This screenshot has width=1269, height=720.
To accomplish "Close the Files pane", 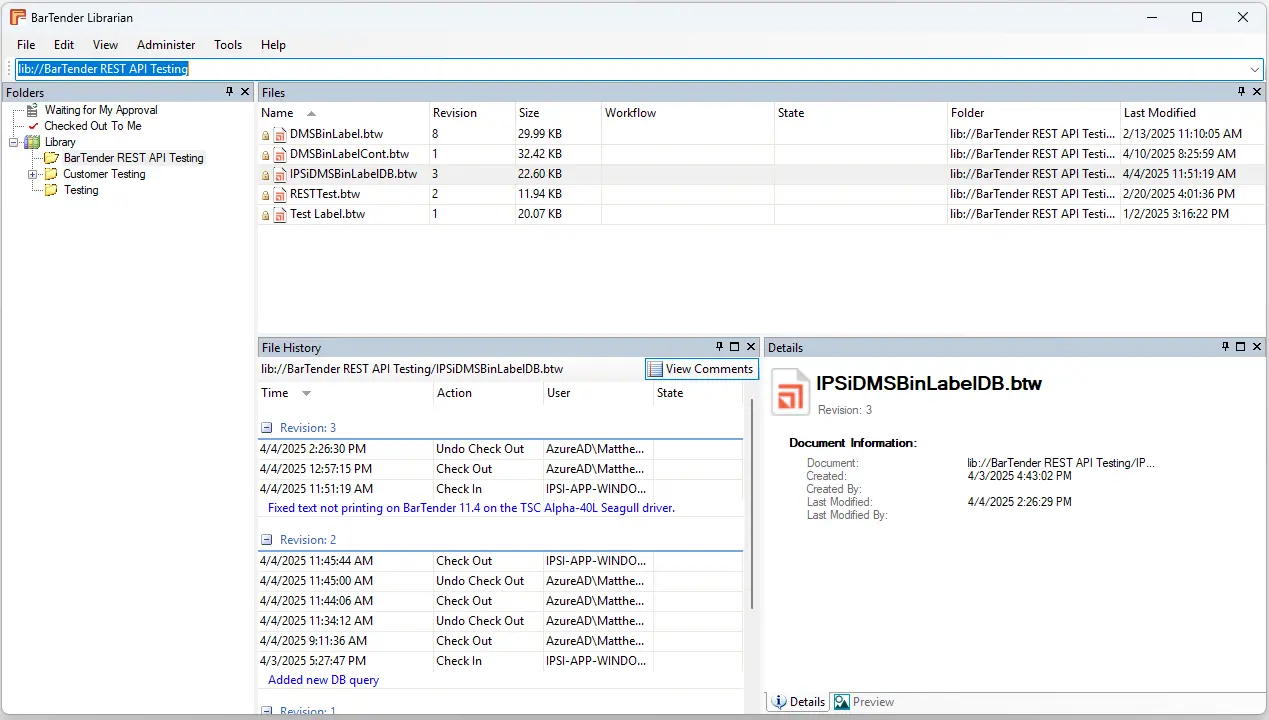I will (x=1257, y=92).
